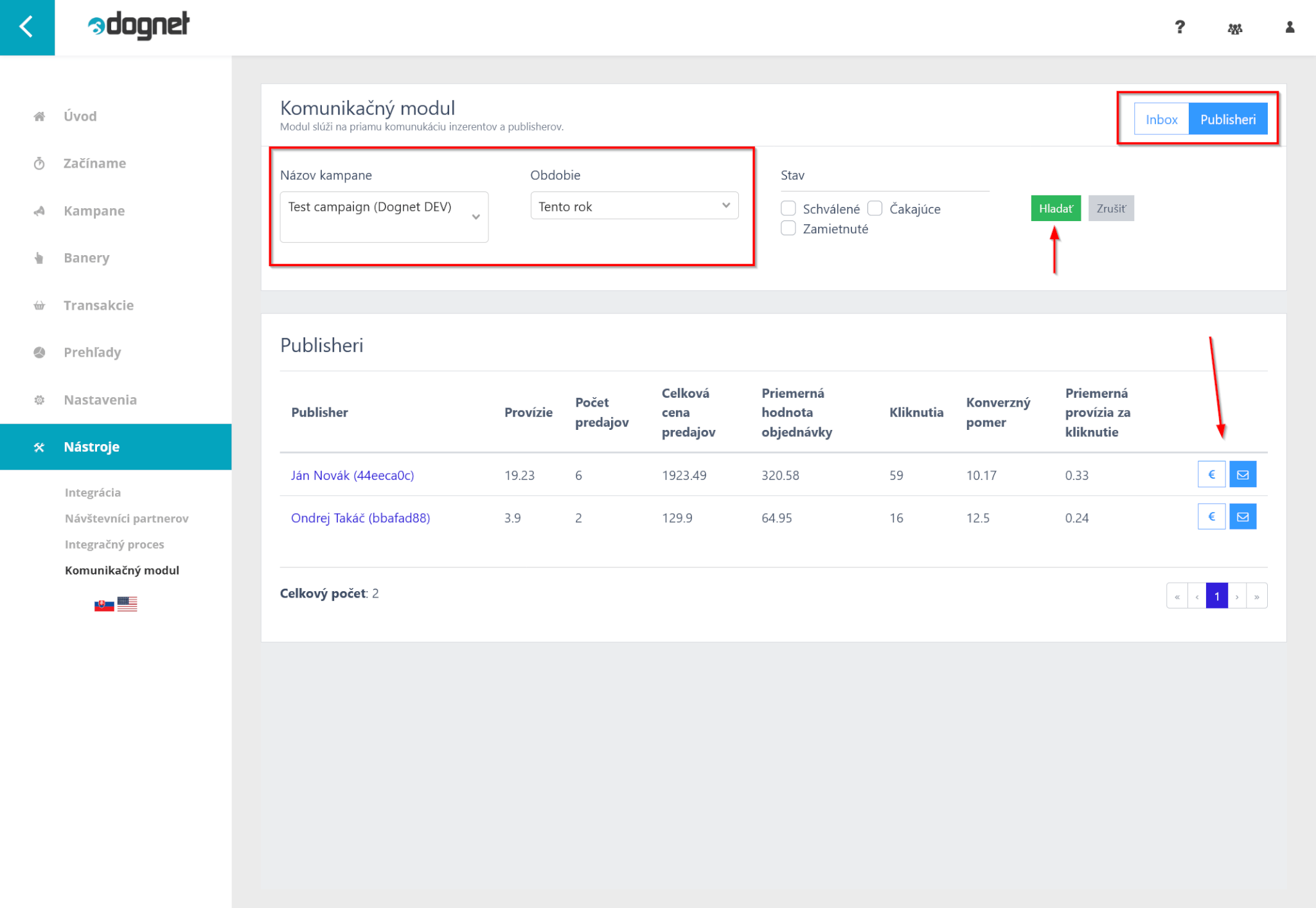The height and width of the screenshot is (908, 1316).
Task: Click the back arrow icon top-left
Action: (x=26, y=27)
